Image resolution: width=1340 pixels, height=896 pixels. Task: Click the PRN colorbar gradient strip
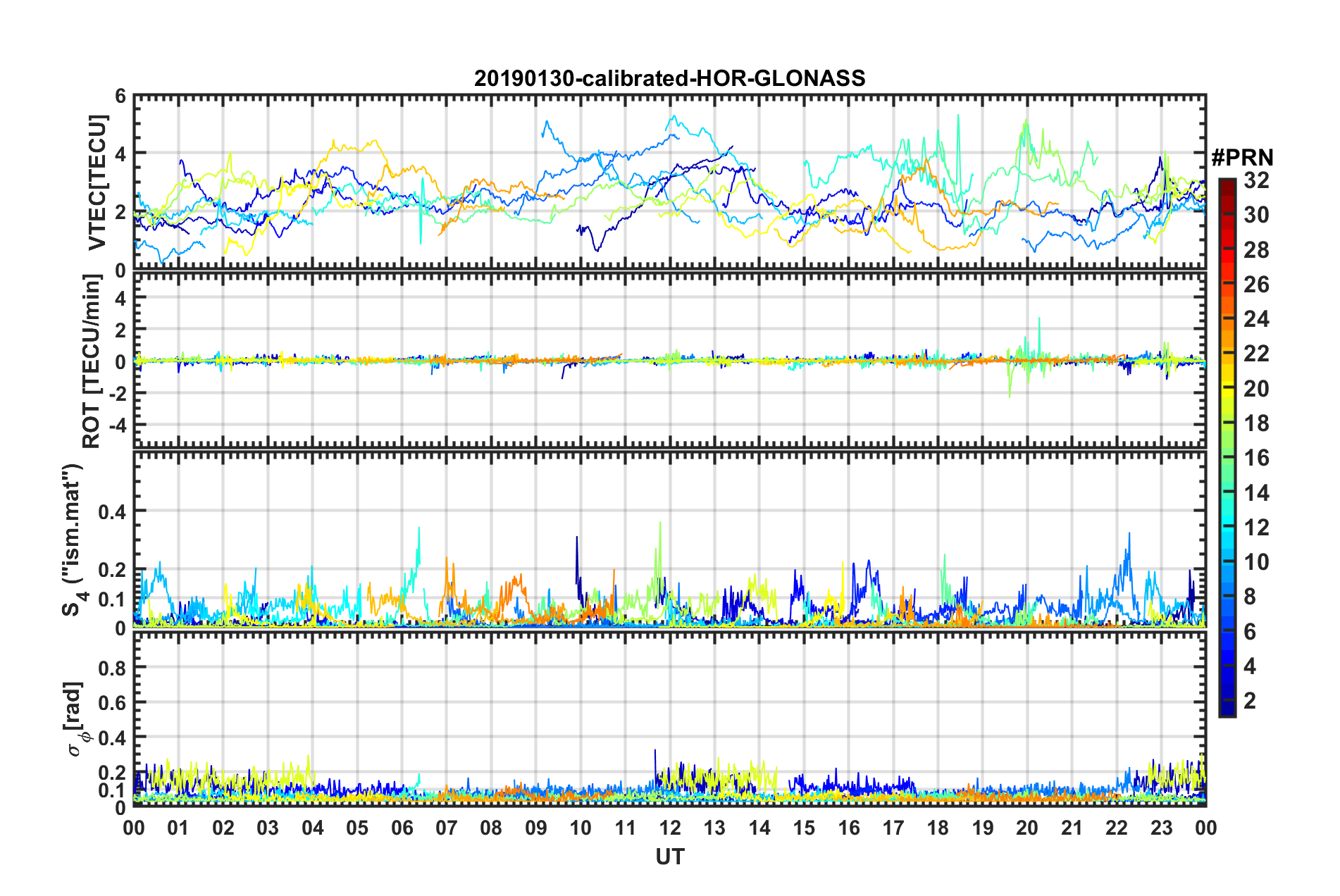tap(1227, 447)
